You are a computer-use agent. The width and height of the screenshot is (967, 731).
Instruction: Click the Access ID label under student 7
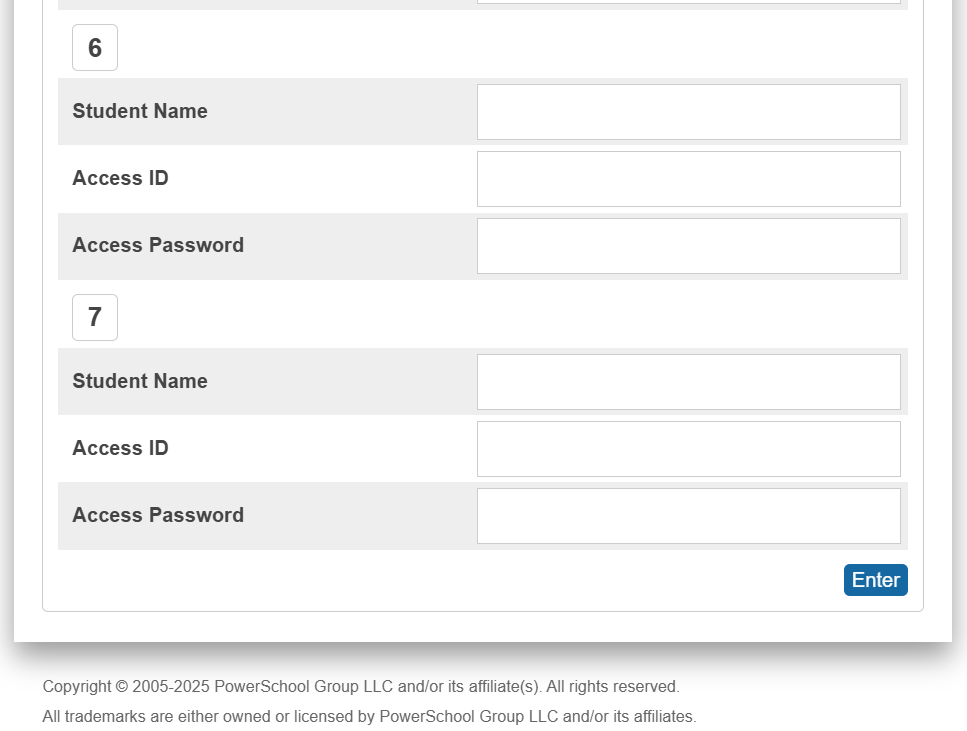[x=120, y=449]
